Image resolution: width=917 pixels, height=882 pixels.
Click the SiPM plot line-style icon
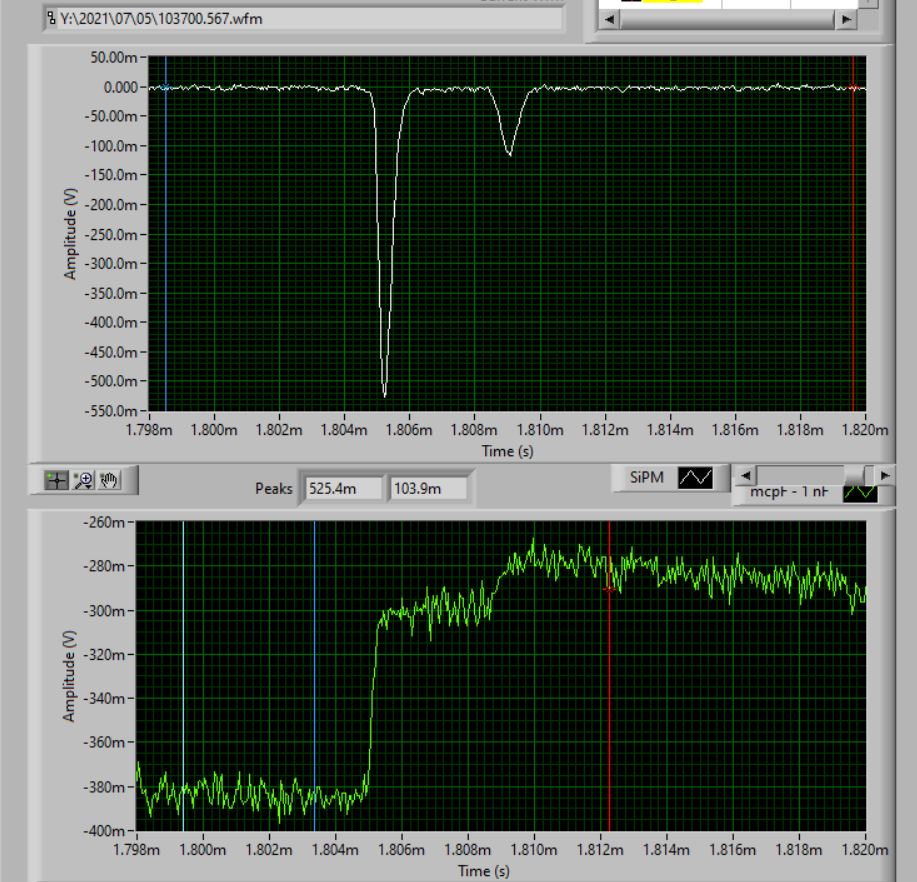click(695, 478)
